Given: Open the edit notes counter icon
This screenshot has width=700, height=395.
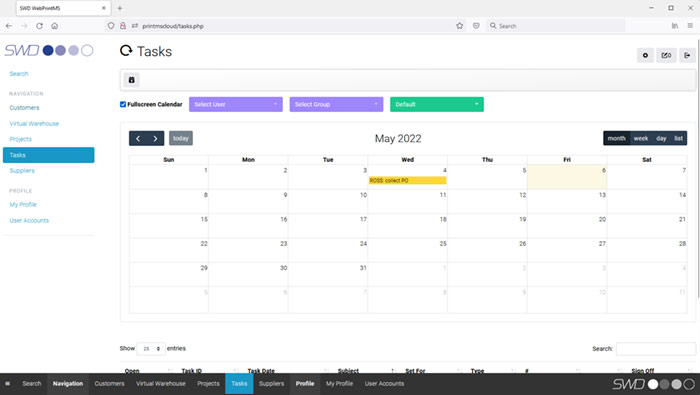Looking at the screenshot, I should [666, 55].
